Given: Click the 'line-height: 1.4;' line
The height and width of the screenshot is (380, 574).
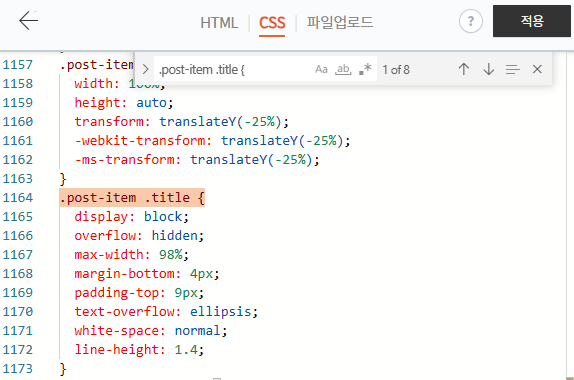Looking at the screenshot, I should [x=139, y=350].
